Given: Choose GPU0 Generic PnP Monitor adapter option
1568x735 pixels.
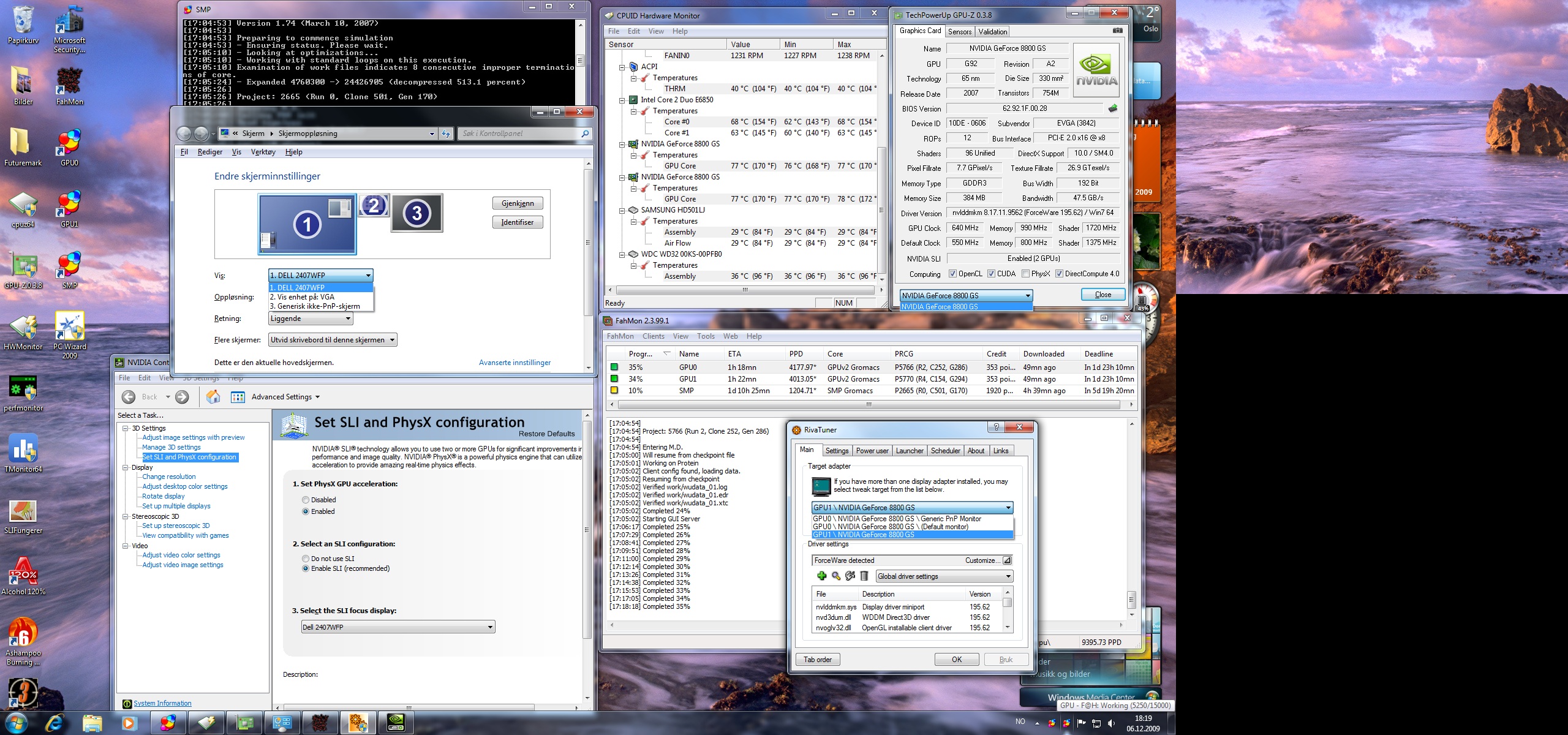Looking at the screenshot, I should [x=912, y=519].
